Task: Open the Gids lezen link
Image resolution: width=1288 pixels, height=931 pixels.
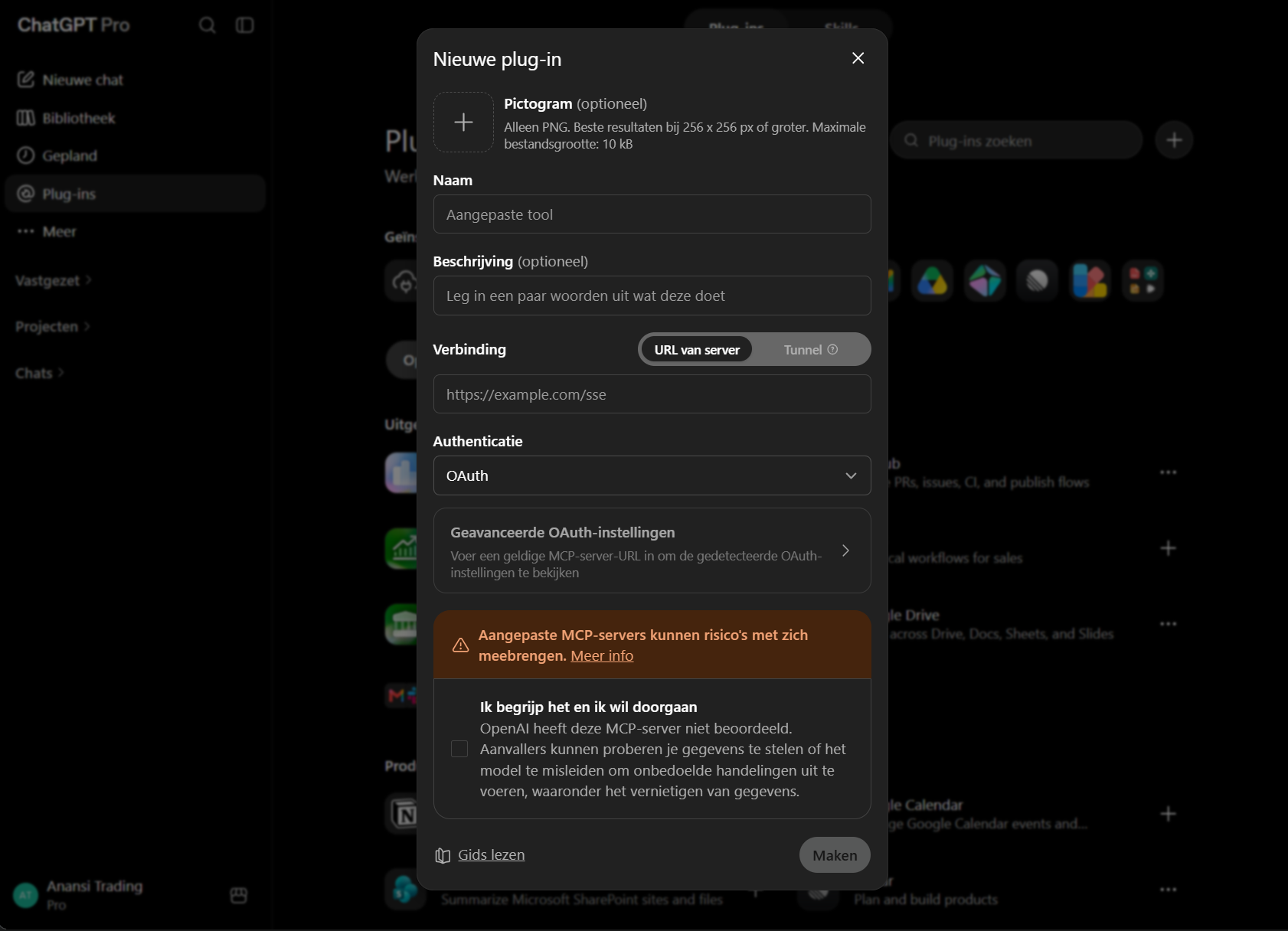Action: tap(491, 855)
